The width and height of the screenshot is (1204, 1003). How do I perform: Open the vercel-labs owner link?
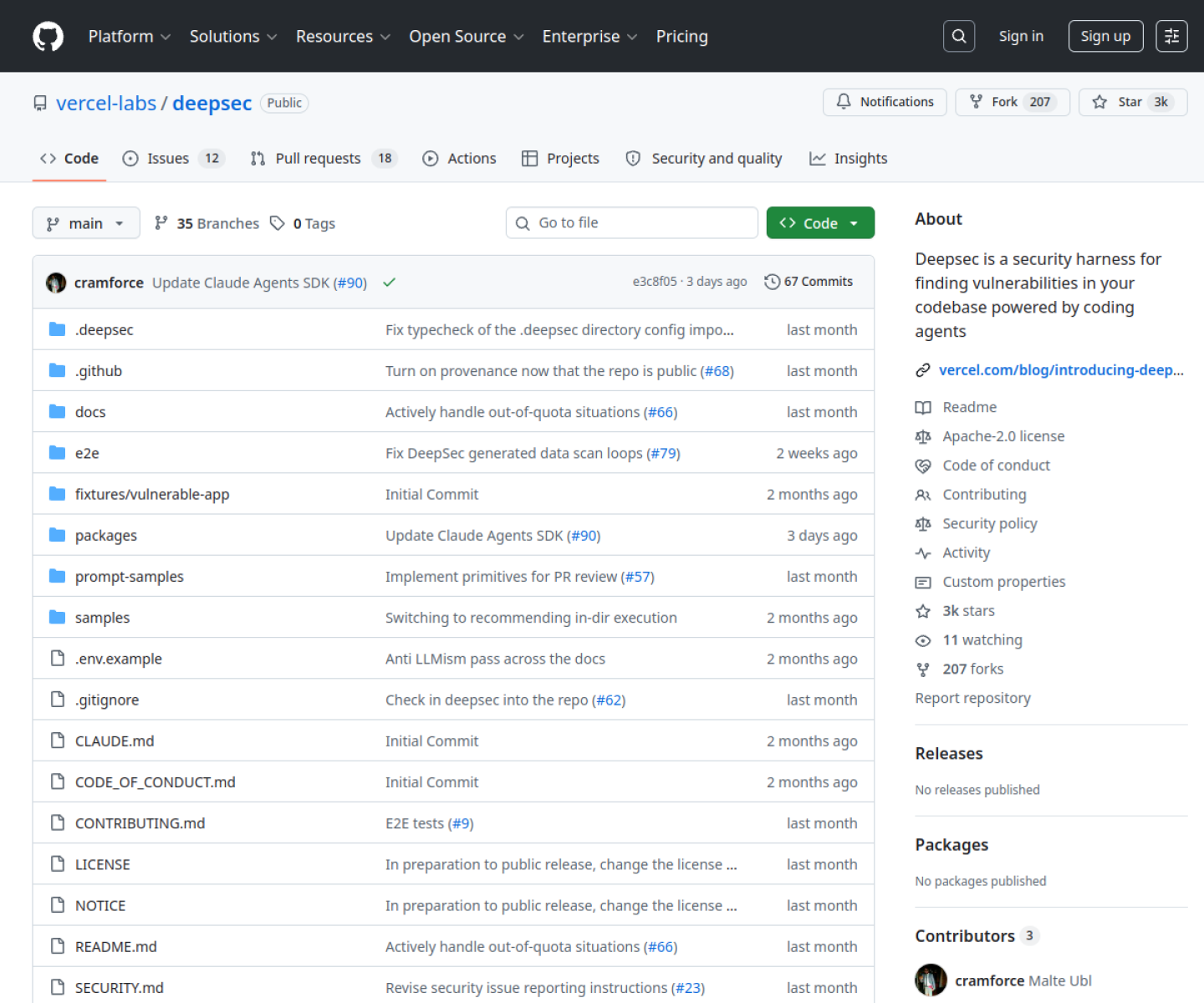coord(106,103)
